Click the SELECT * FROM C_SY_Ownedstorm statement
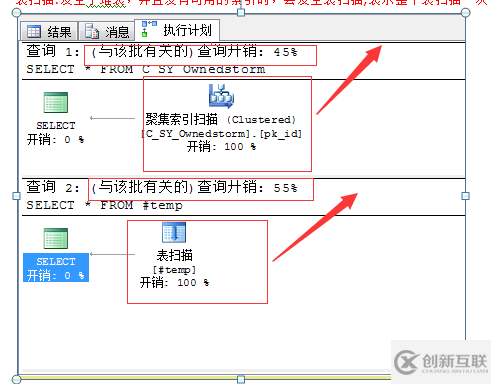The width and height of the screenshot is (491, 384). pyautogui.click(x=146, y=69)
